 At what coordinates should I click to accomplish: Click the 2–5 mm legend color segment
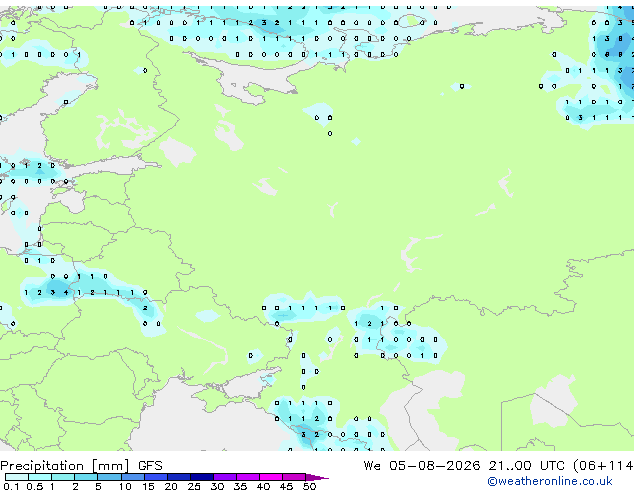(x=86, y=477)
